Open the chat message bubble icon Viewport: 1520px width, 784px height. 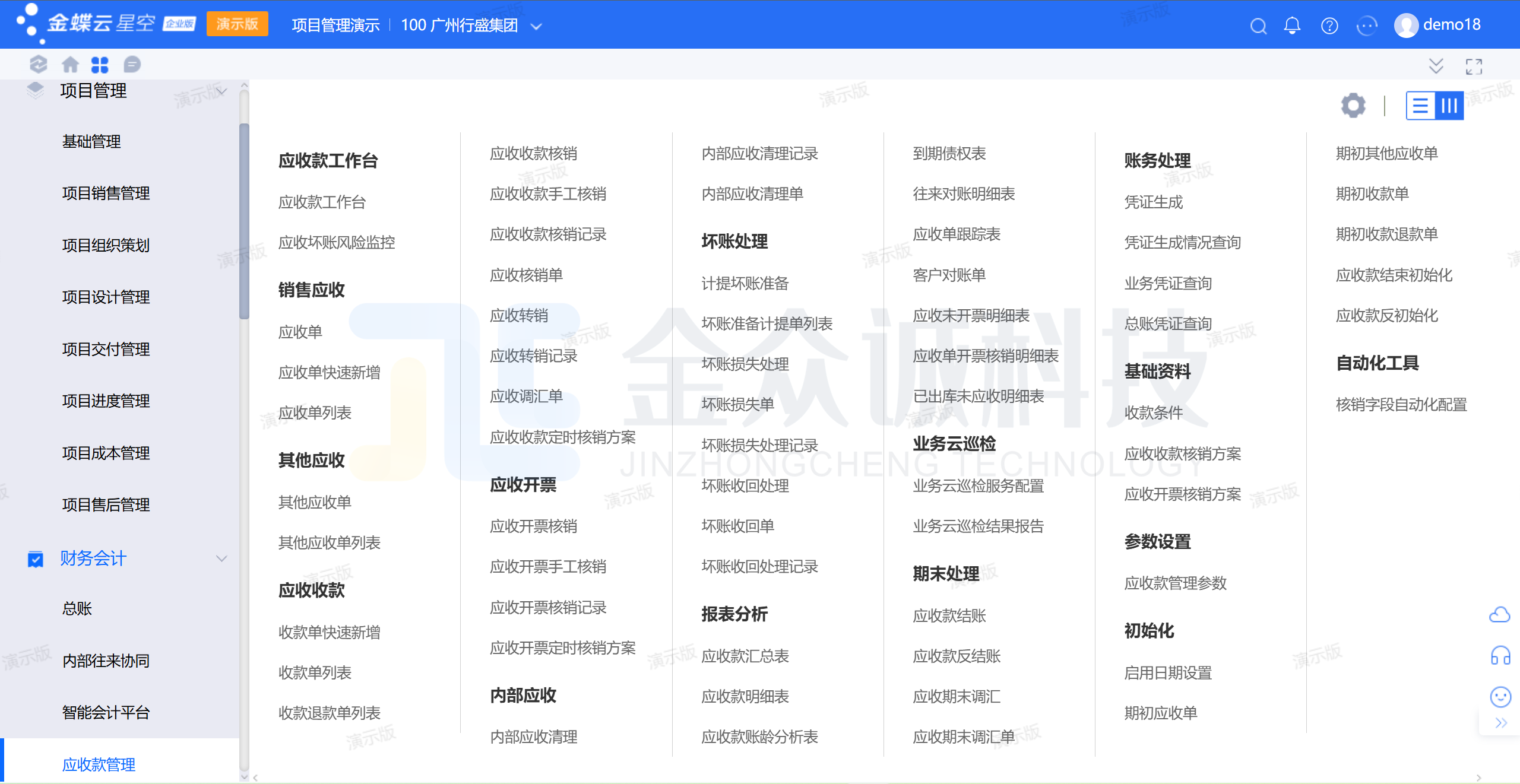[132, 64]
